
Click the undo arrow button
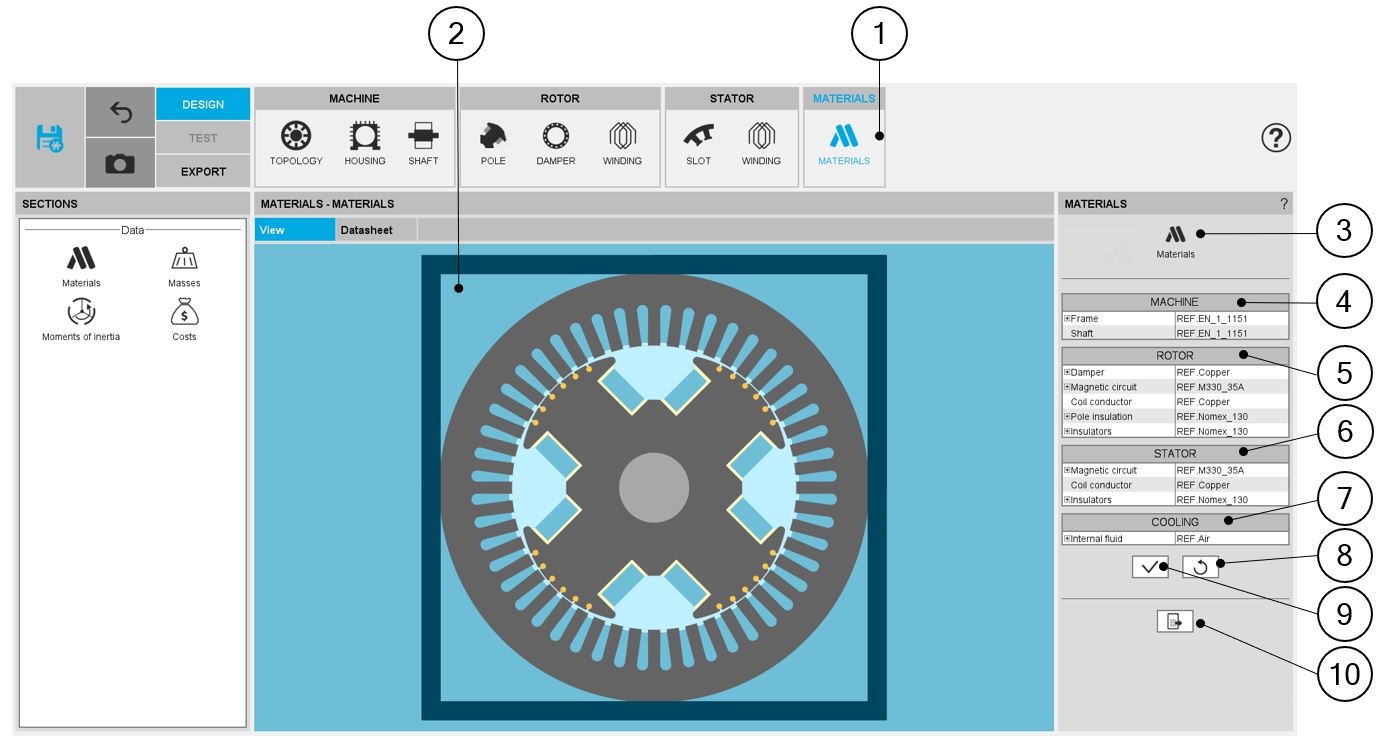pyautogui.click(x=120, y=113)
